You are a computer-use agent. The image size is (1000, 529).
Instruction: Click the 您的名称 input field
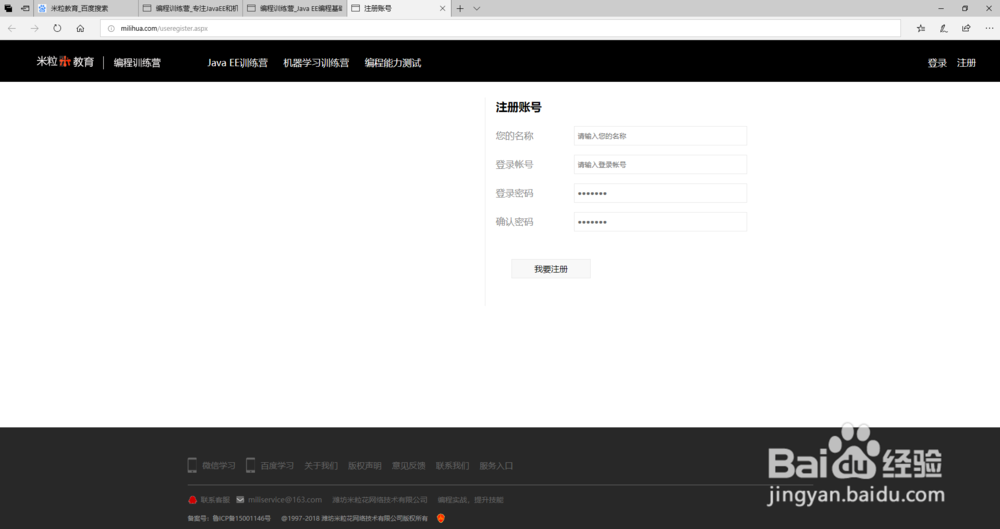(x=660, y=136)
